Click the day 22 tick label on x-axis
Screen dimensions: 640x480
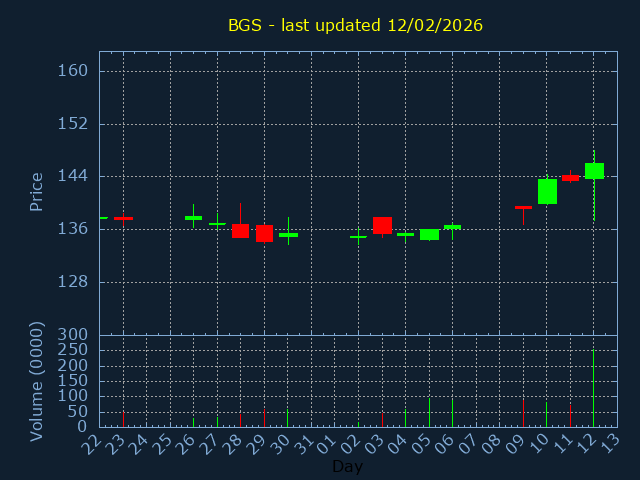pyautogui.click(x=92, y=442)
